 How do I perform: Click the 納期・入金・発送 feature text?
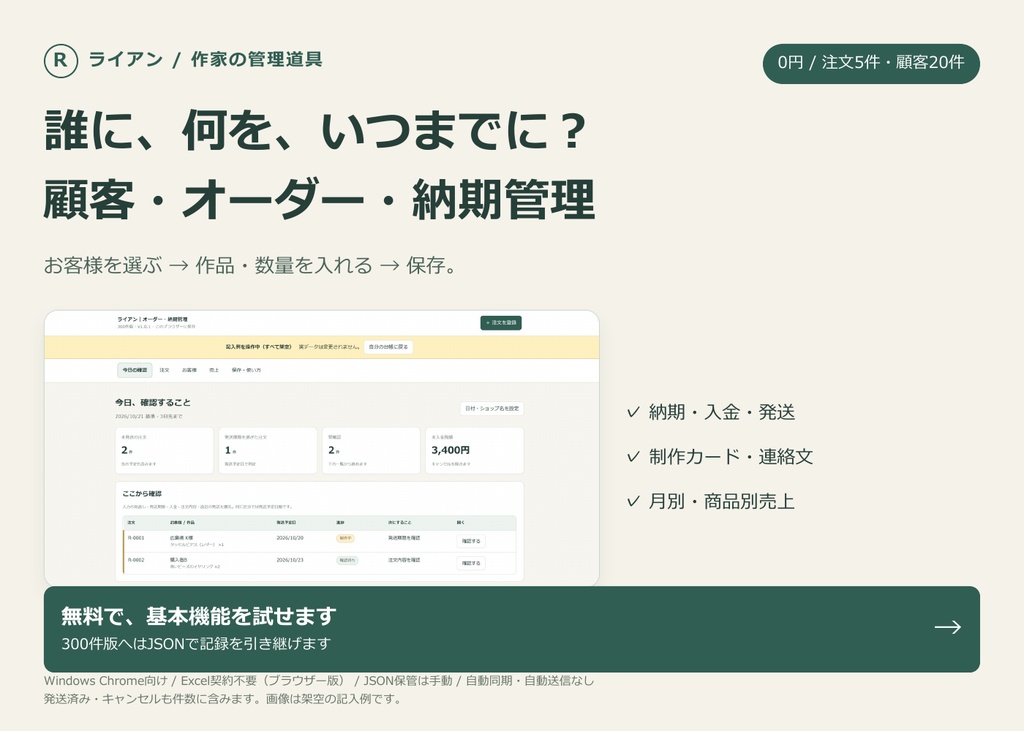pos(722,412)
